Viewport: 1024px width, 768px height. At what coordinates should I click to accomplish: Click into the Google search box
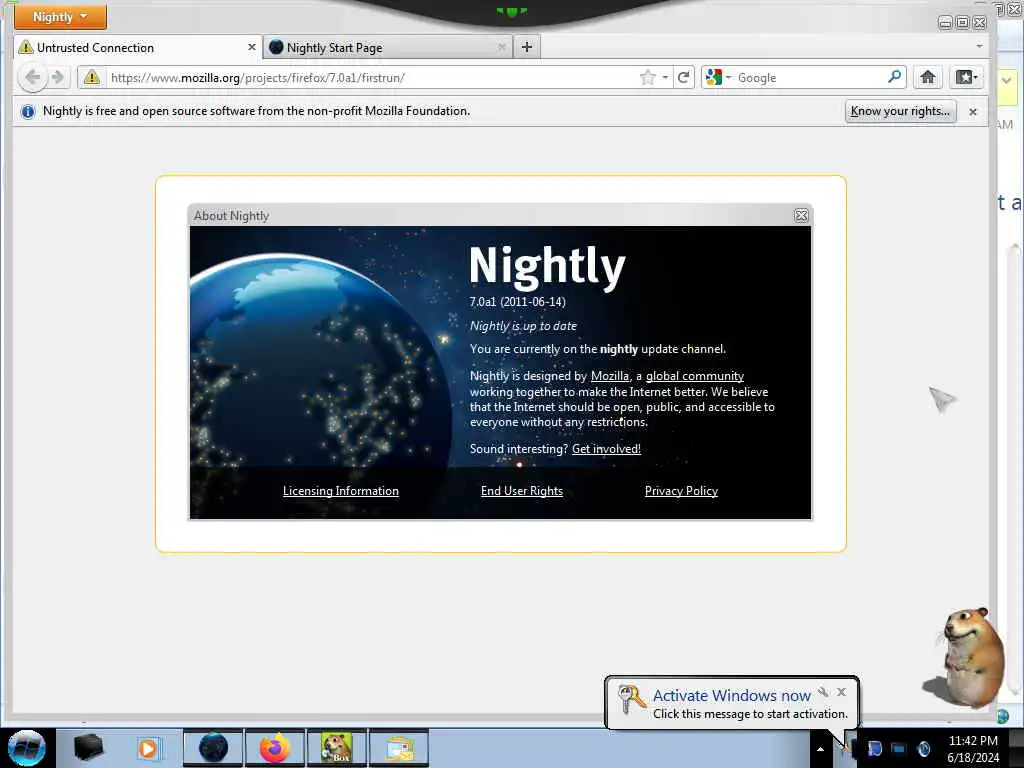click(810, 78)
